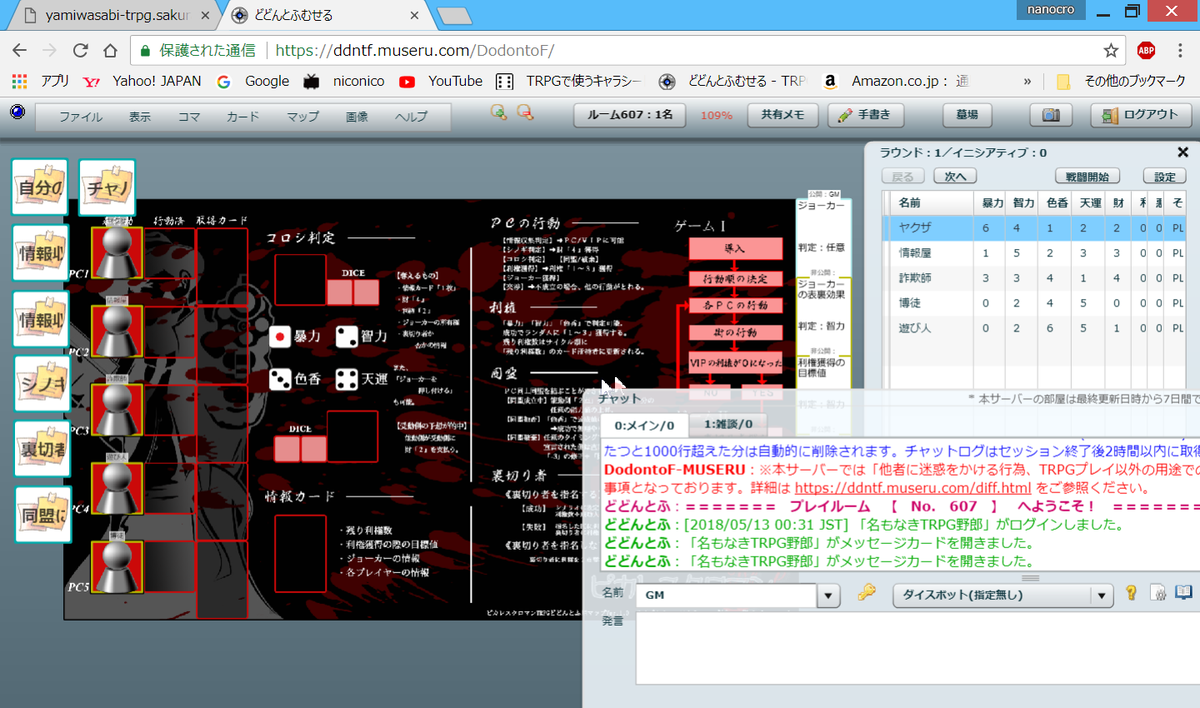
Task: Open the ヘルプ menu
Action: (410, 117)
